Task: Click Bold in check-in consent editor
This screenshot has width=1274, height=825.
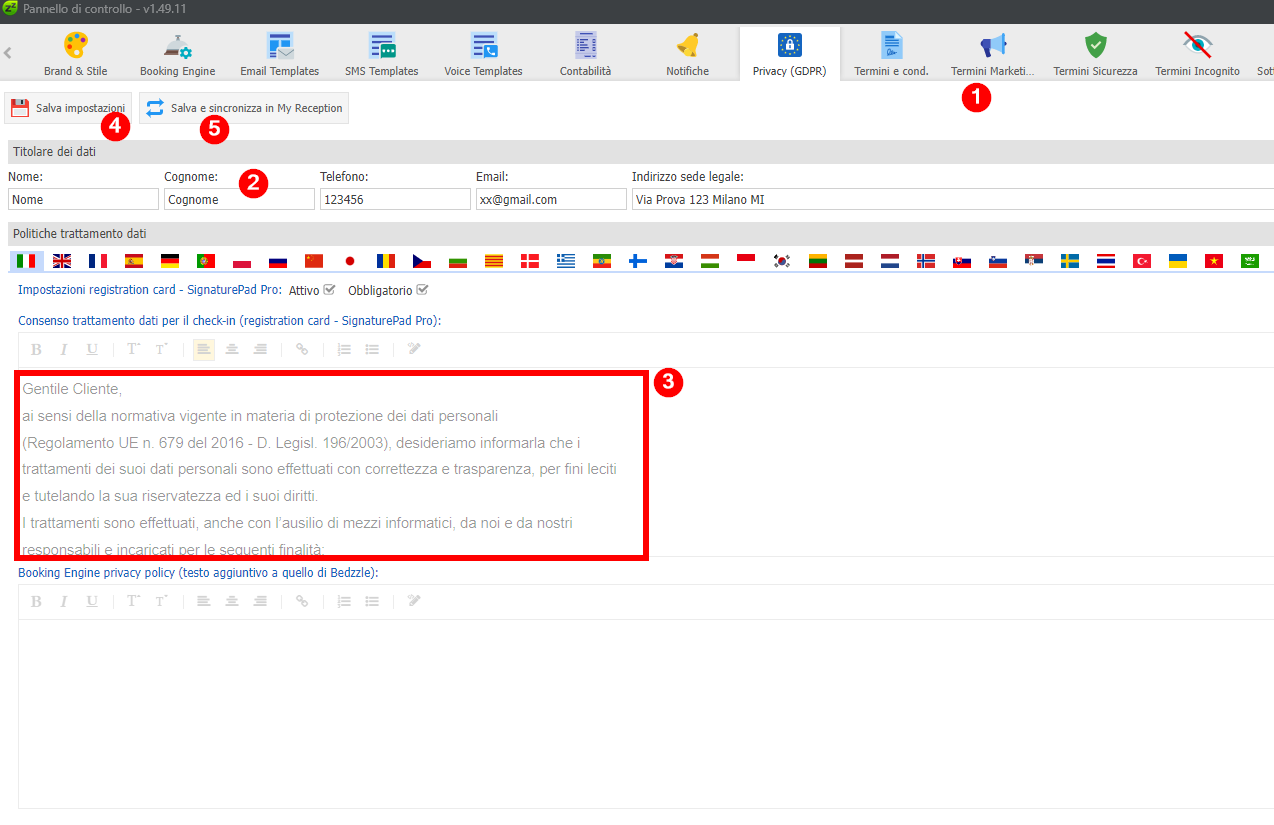Action: click(x=36, y=349)
